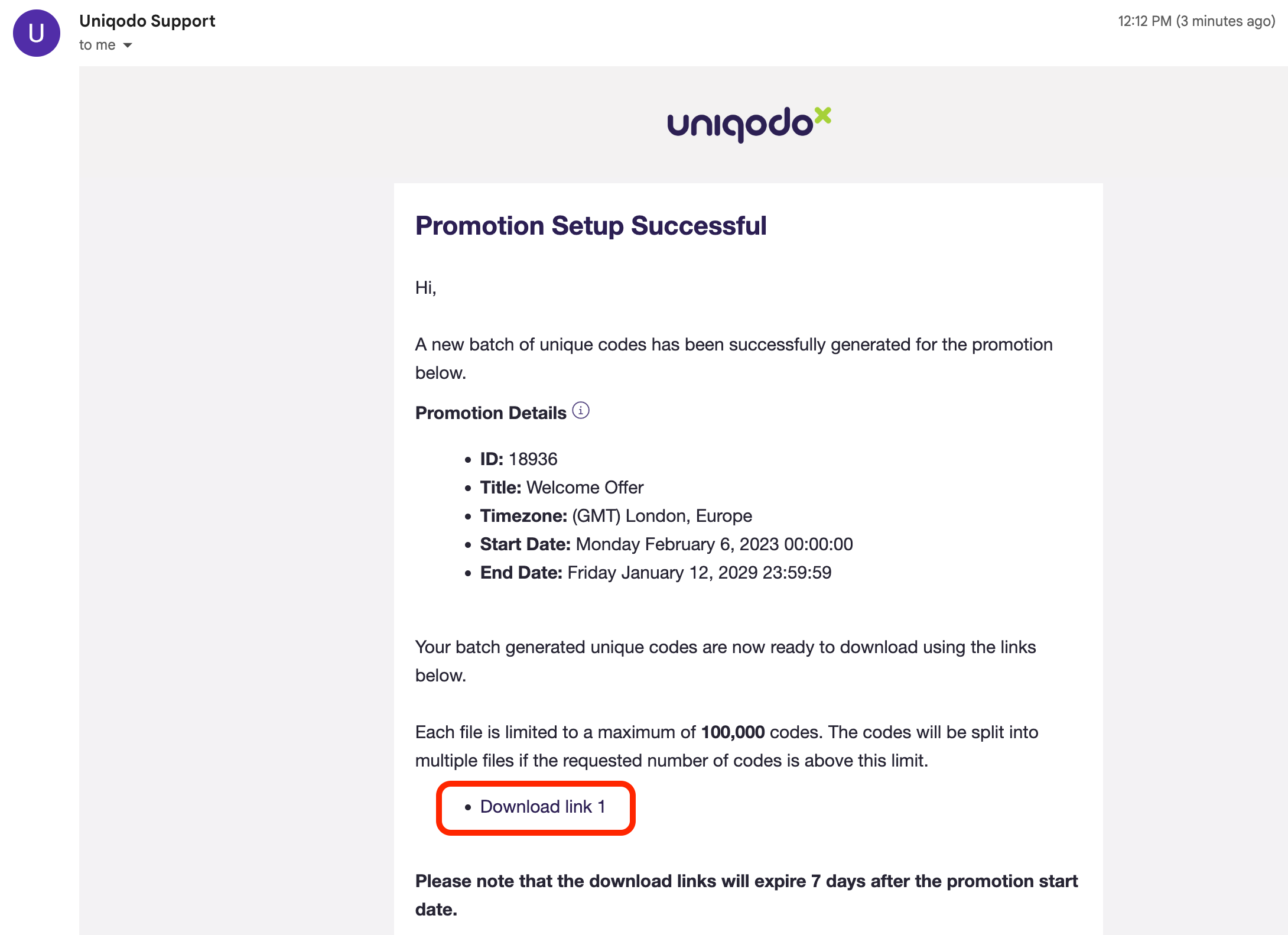Click the uniqodo logo in email header

pyautogui.click(x=749, y=124)
